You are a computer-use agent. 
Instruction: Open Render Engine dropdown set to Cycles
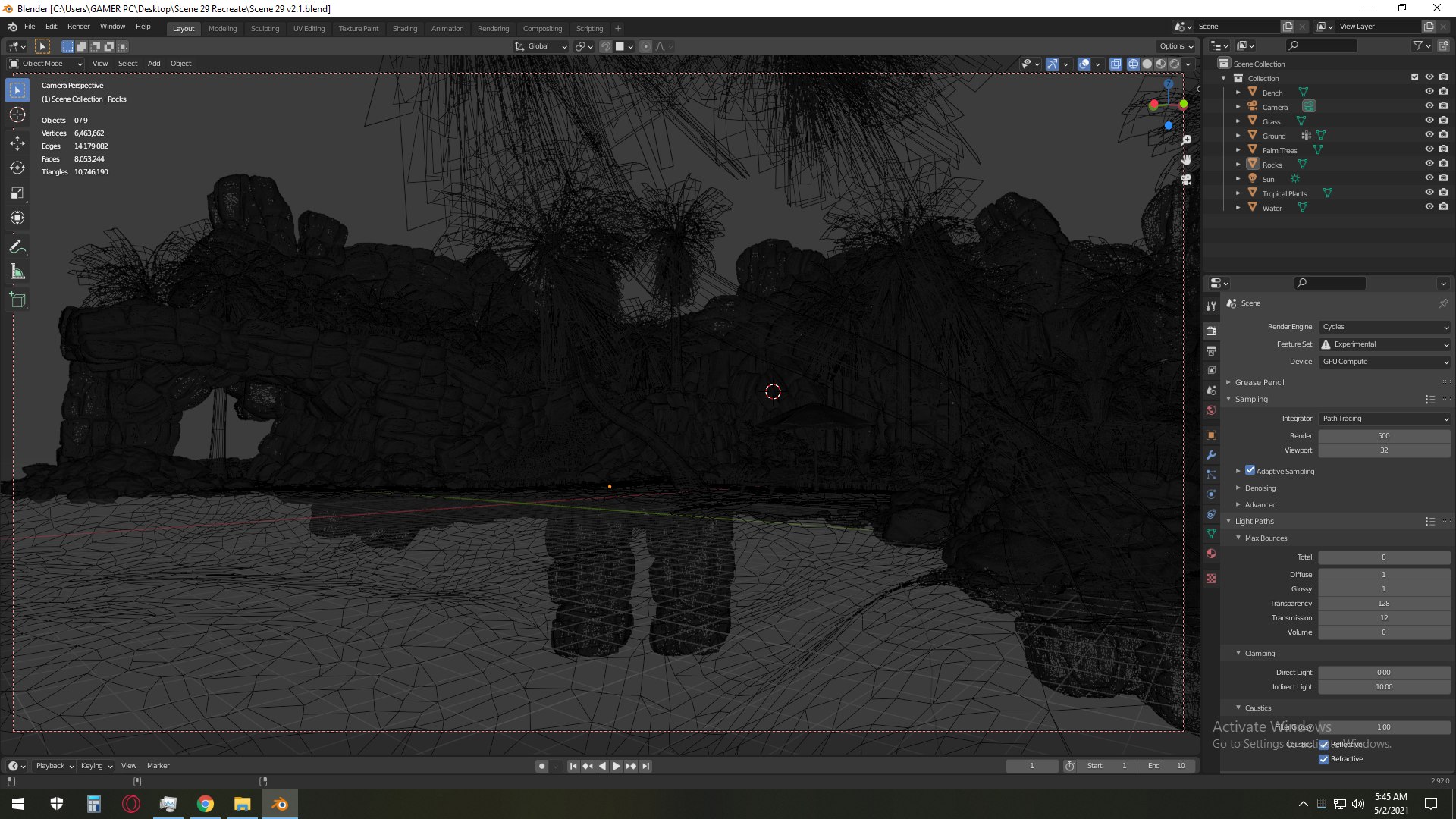[x=1385, y=327]
